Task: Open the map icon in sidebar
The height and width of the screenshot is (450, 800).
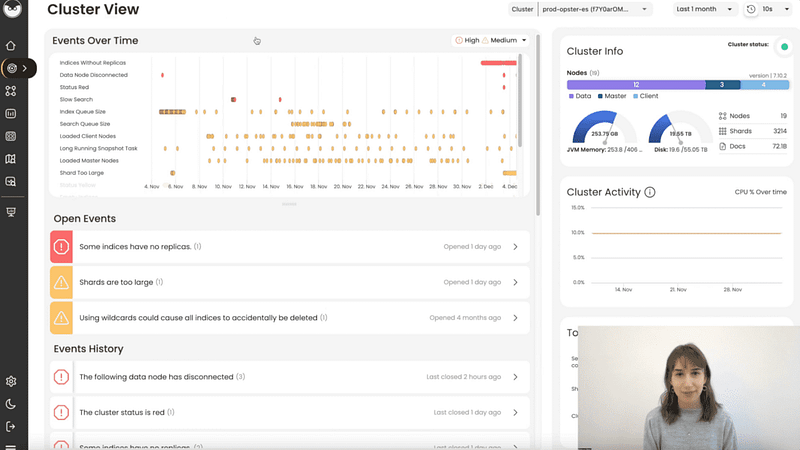Action: [x=11, y=159]
